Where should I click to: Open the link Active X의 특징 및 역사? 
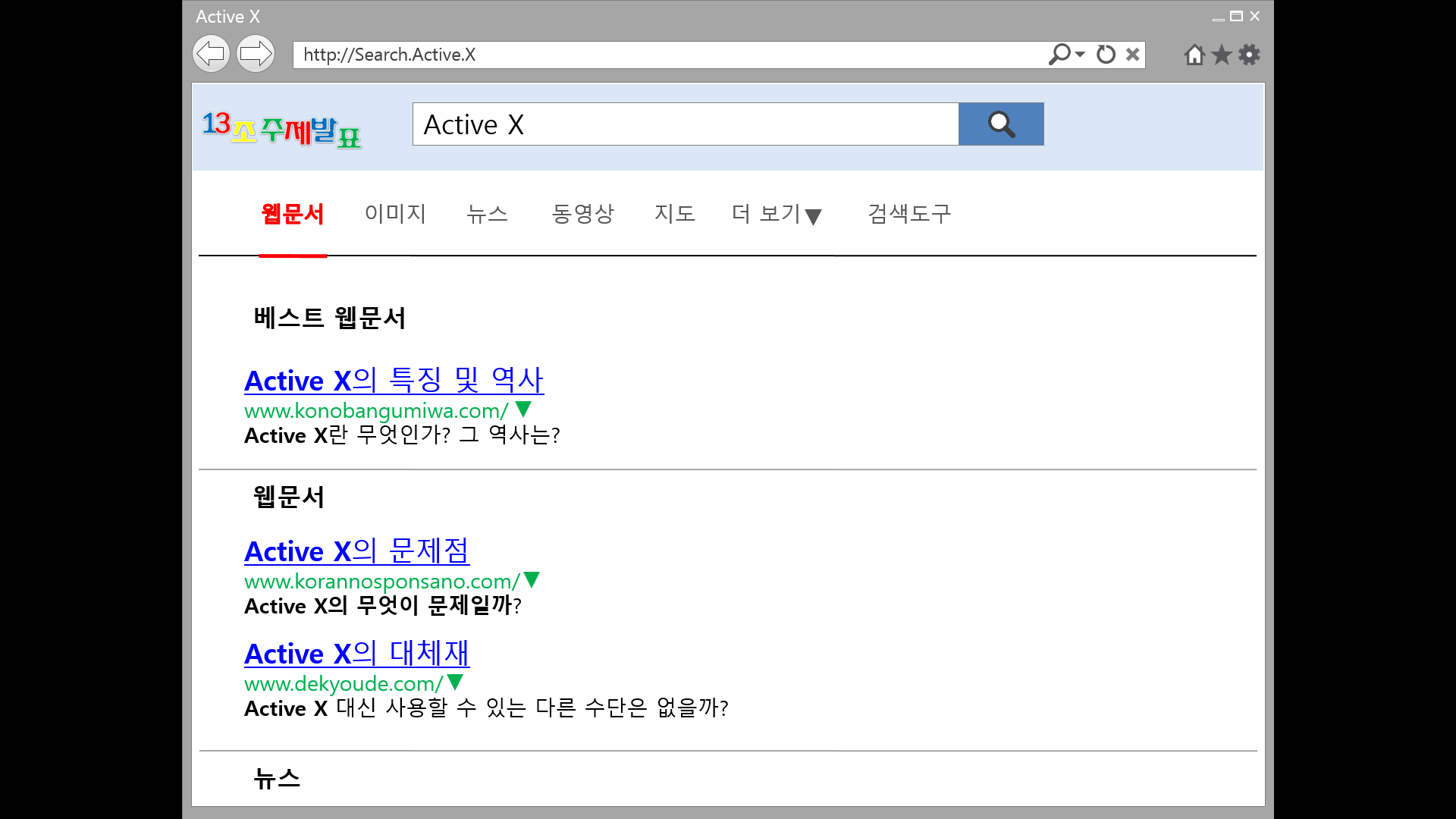coord(394,380)
